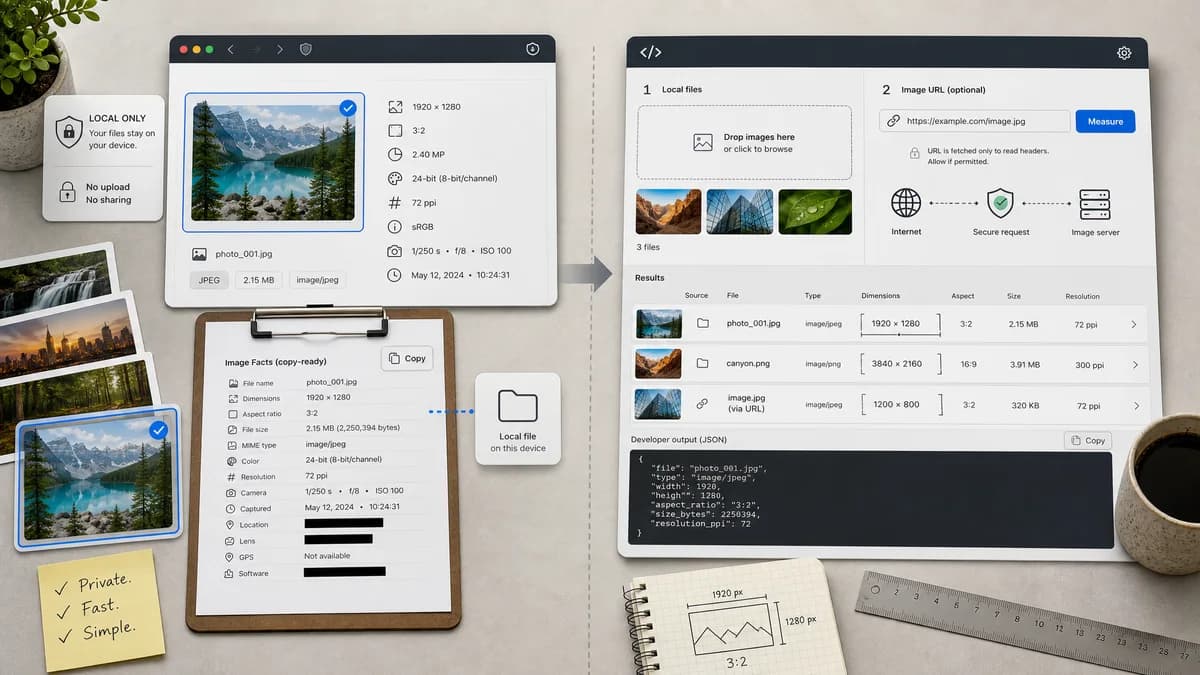This screenshot has width=1200, height=675.
Task: Select the green leaf thumbnail under Local files
Action: 815,212
